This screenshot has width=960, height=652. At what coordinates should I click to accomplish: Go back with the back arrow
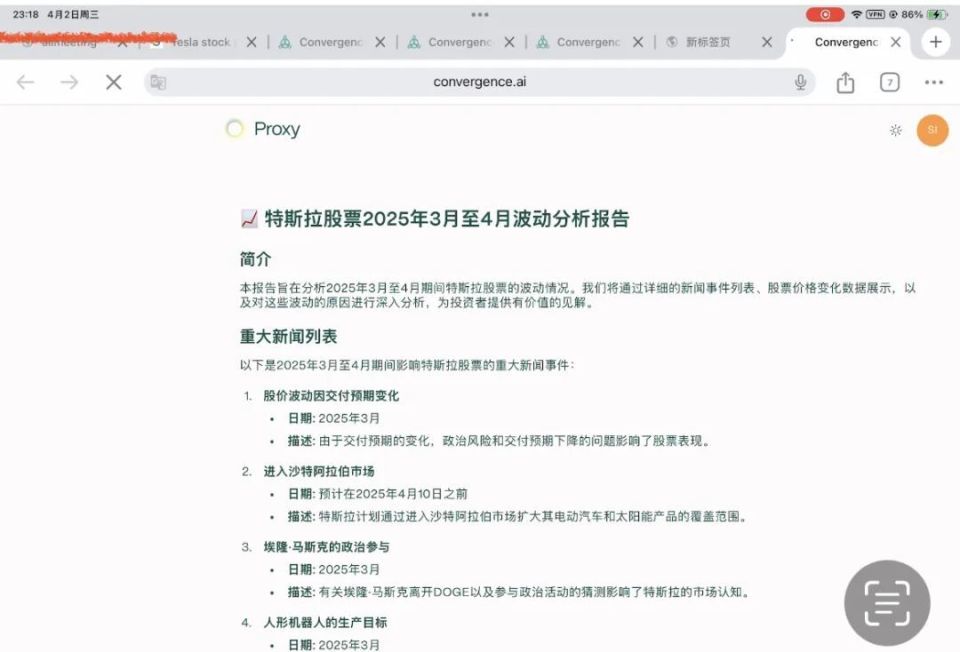pos(25,82)
